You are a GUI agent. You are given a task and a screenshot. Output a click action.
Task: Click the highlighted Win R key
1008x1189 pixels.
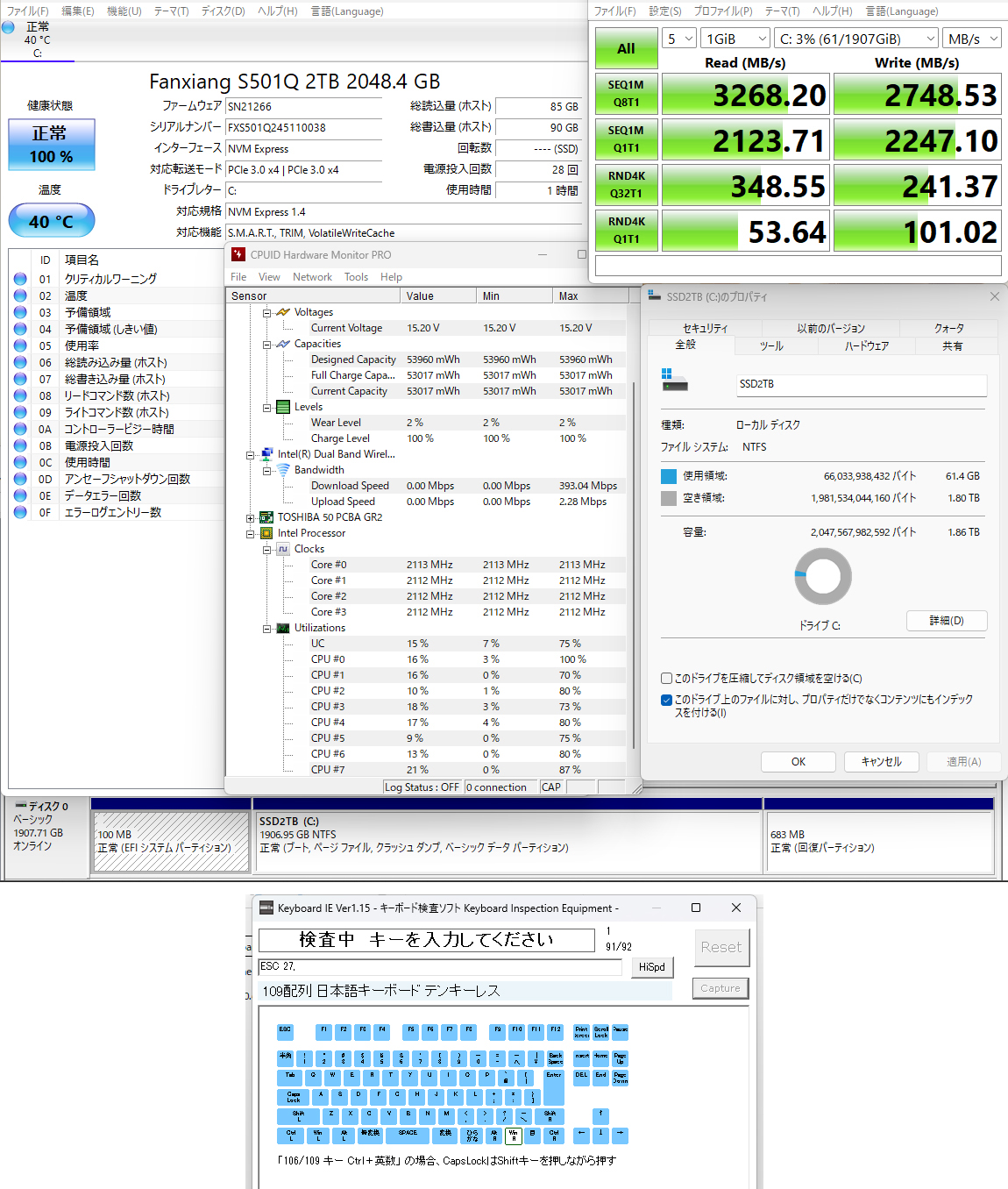(514, 1135)
